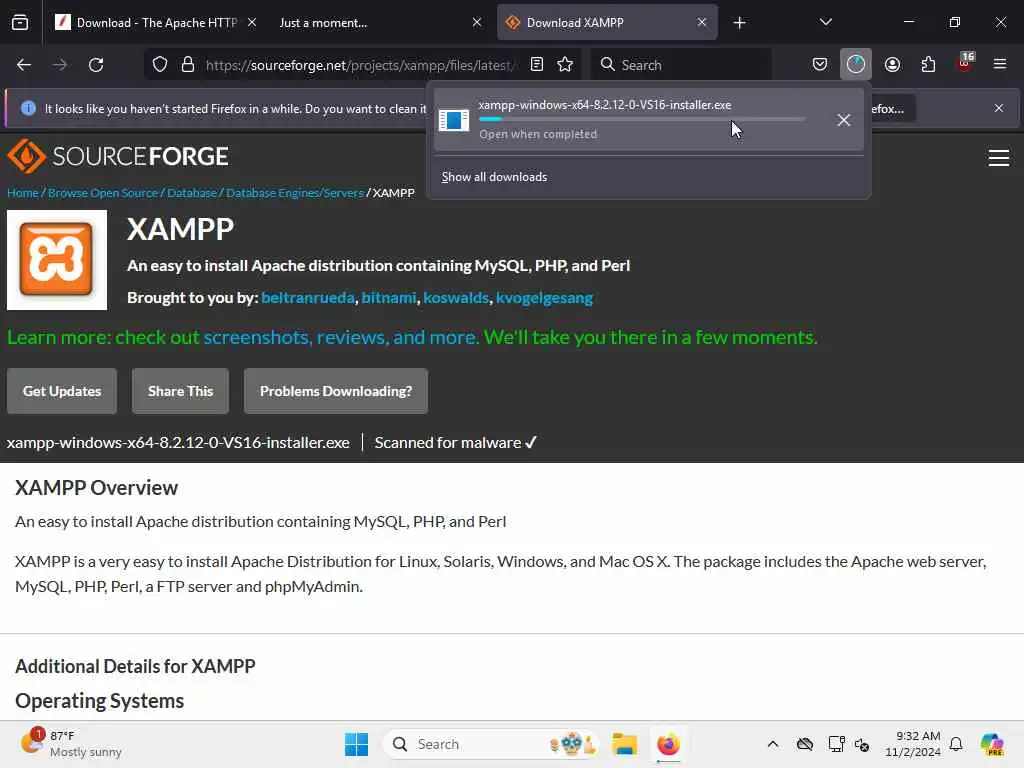Visit beltranrueda profile link

point(308,298)
